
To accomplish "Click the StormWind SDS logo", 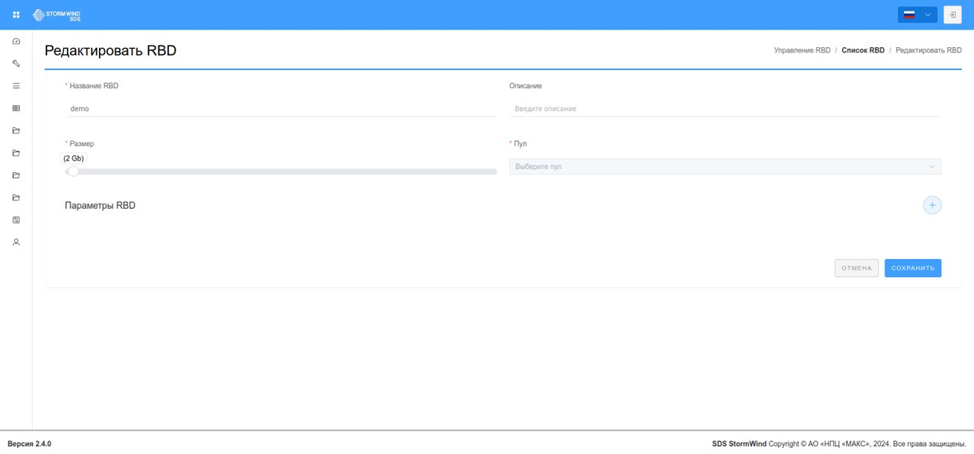I will point(57,15).
